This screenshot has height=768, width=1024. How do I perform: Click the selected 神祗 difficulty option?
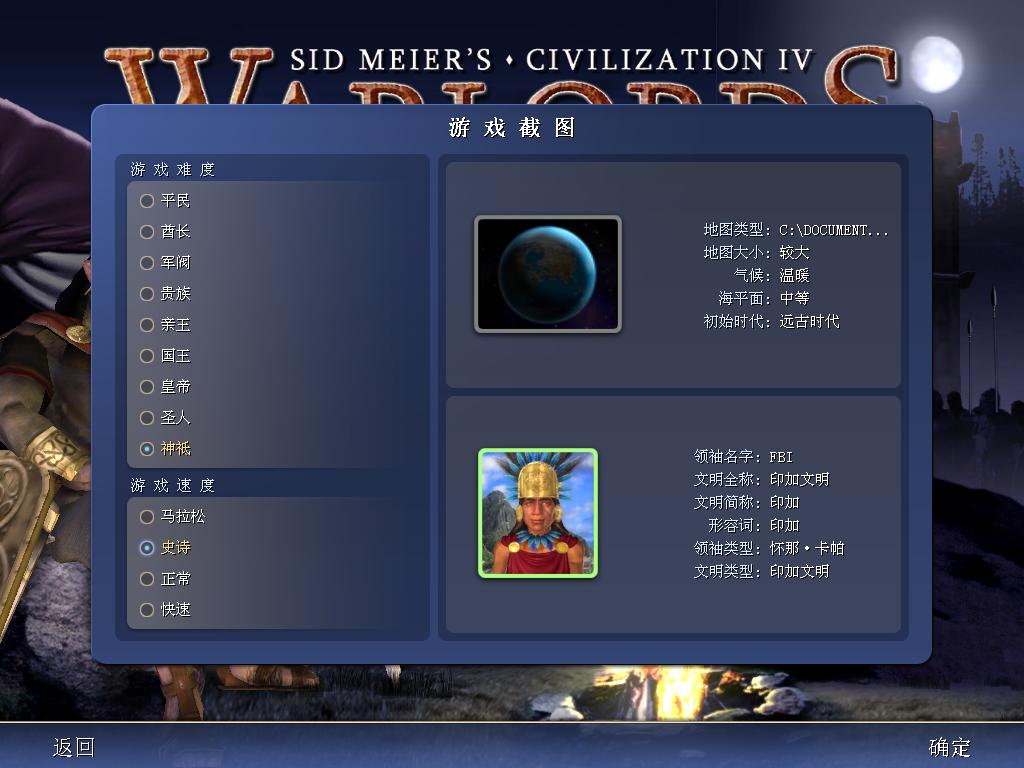coord(165,449)
